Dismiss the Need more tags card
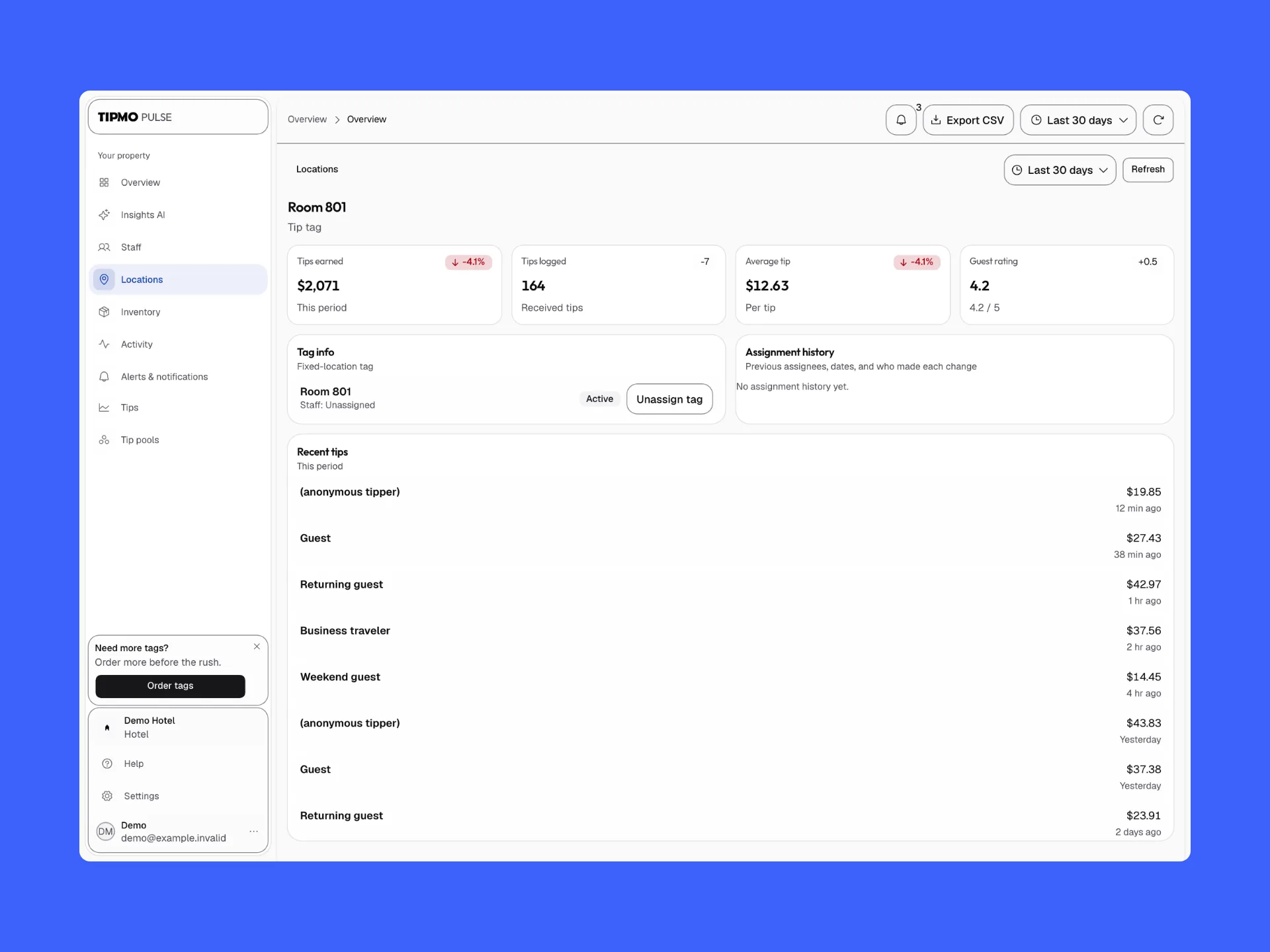Screen dimensions: 1270x952 [x=257, y=647]
